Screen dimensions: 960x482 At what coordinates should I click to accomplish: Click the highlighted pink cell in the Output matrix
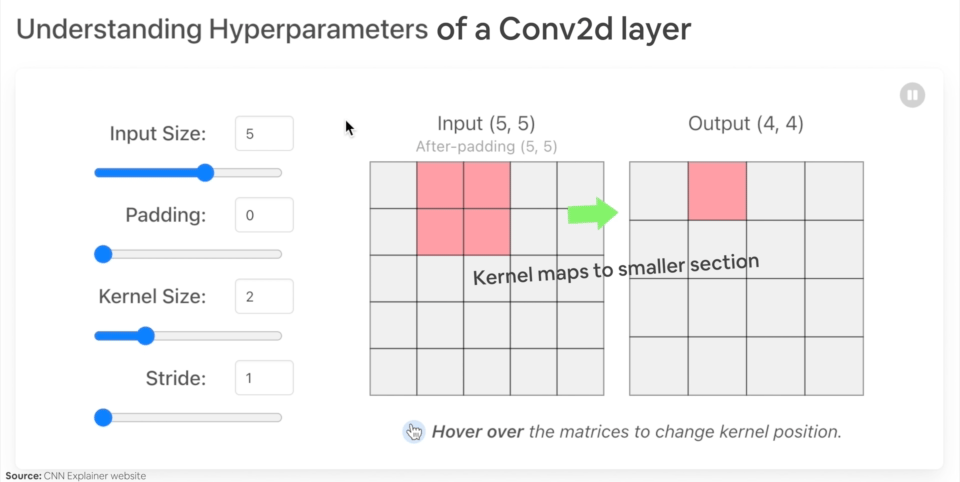pos(717,191)
